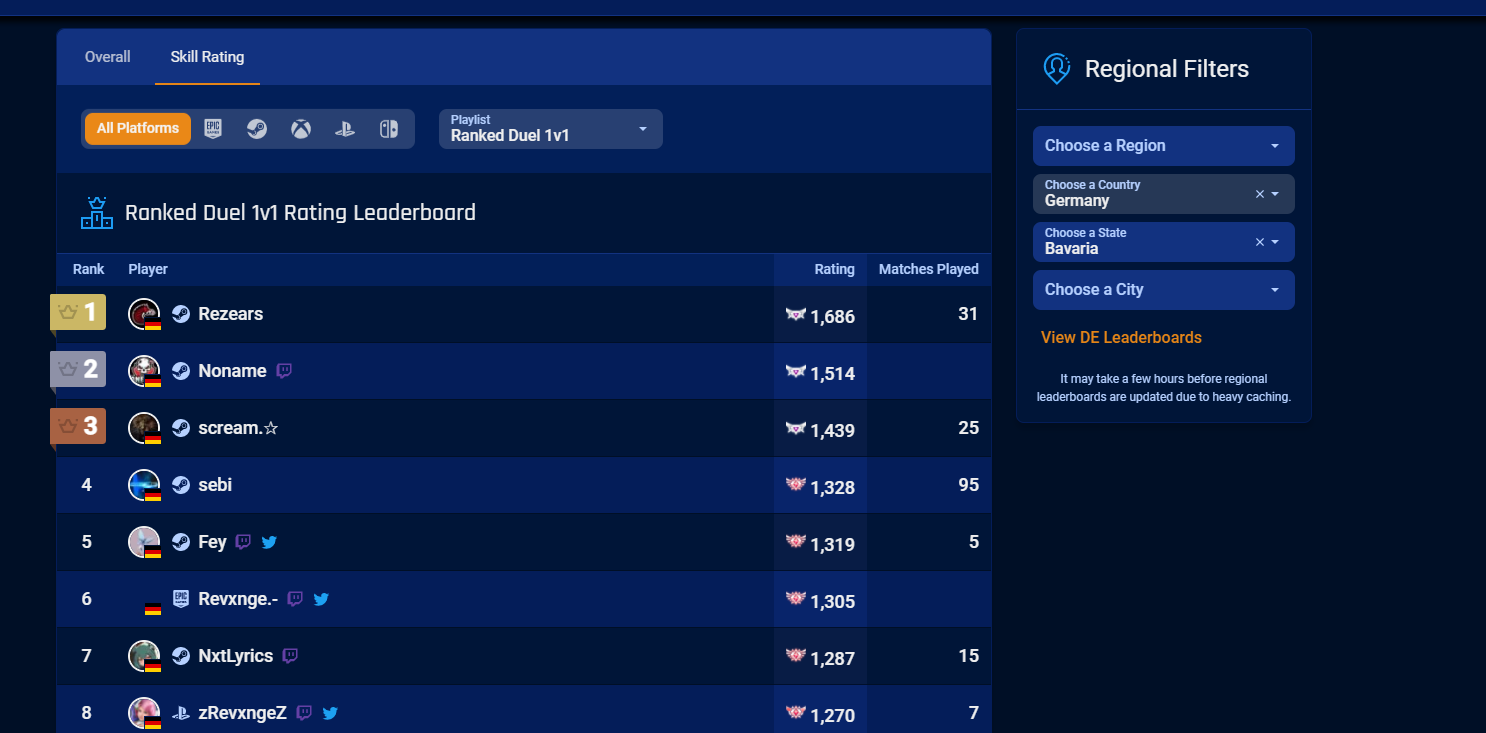
Task: Open zRevxngeZ's Twitter profile icon
Action: tap(330, 713)
